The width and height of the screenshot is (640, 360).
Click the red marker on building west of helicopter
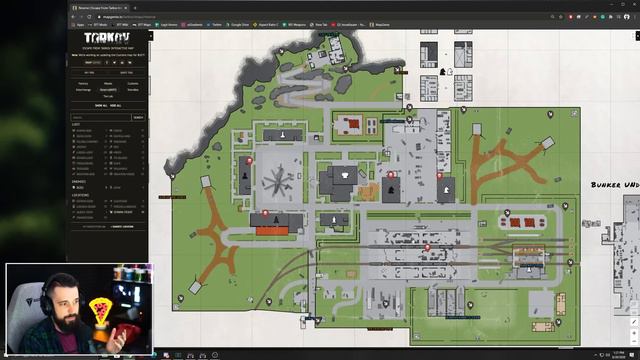249,161
